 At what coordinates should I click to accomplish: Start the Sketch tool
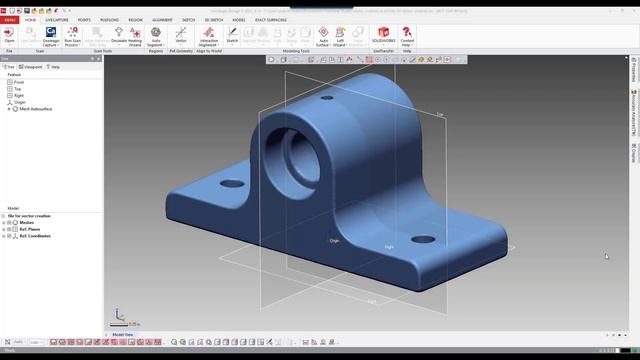coord(232,35)
